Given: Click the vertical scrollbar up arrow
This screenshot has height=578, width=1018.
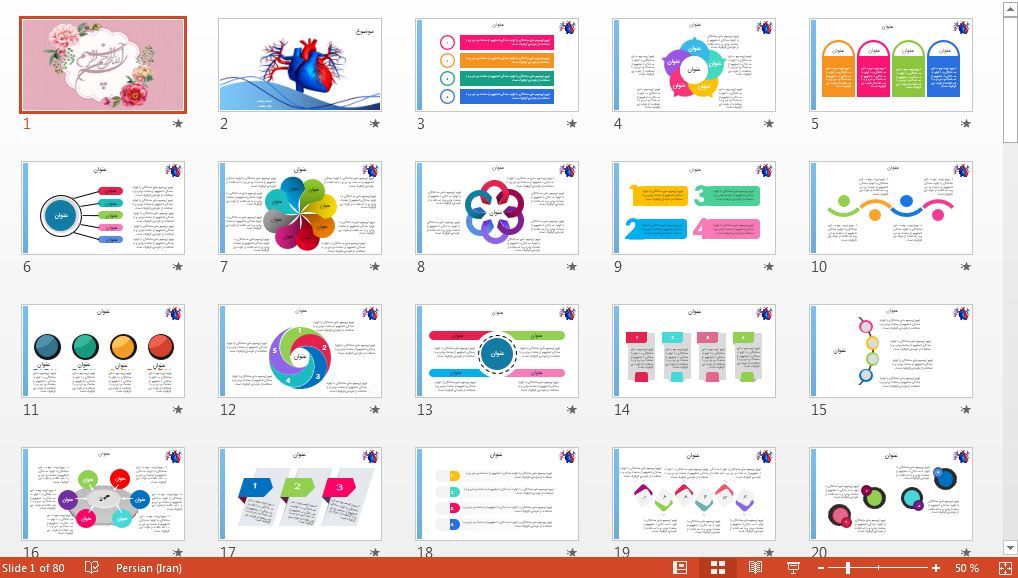Looking at the screenshot, I should [x=1009, y=8].
